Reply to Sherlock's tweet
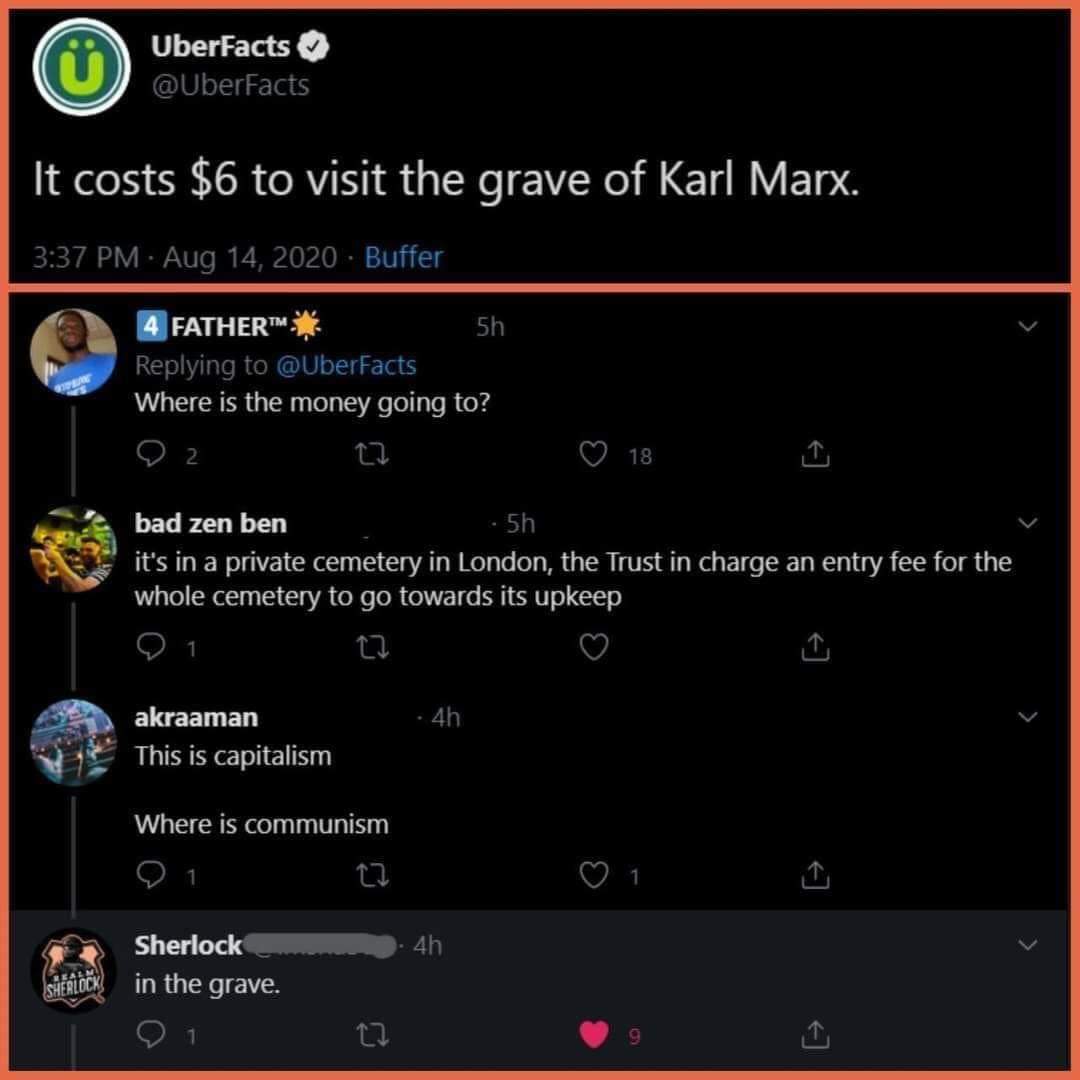The width and height of the screenshot is (1080, 1080). pos(151,1035)
